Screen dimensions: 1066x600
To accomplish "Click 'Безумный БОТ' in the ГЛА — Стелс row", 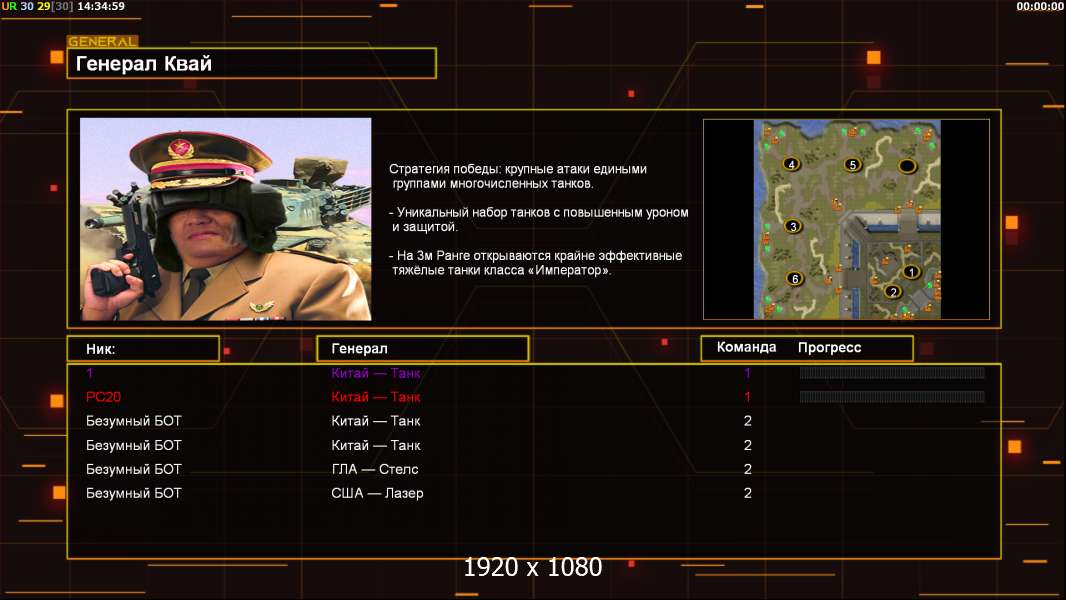I will 134,469.
